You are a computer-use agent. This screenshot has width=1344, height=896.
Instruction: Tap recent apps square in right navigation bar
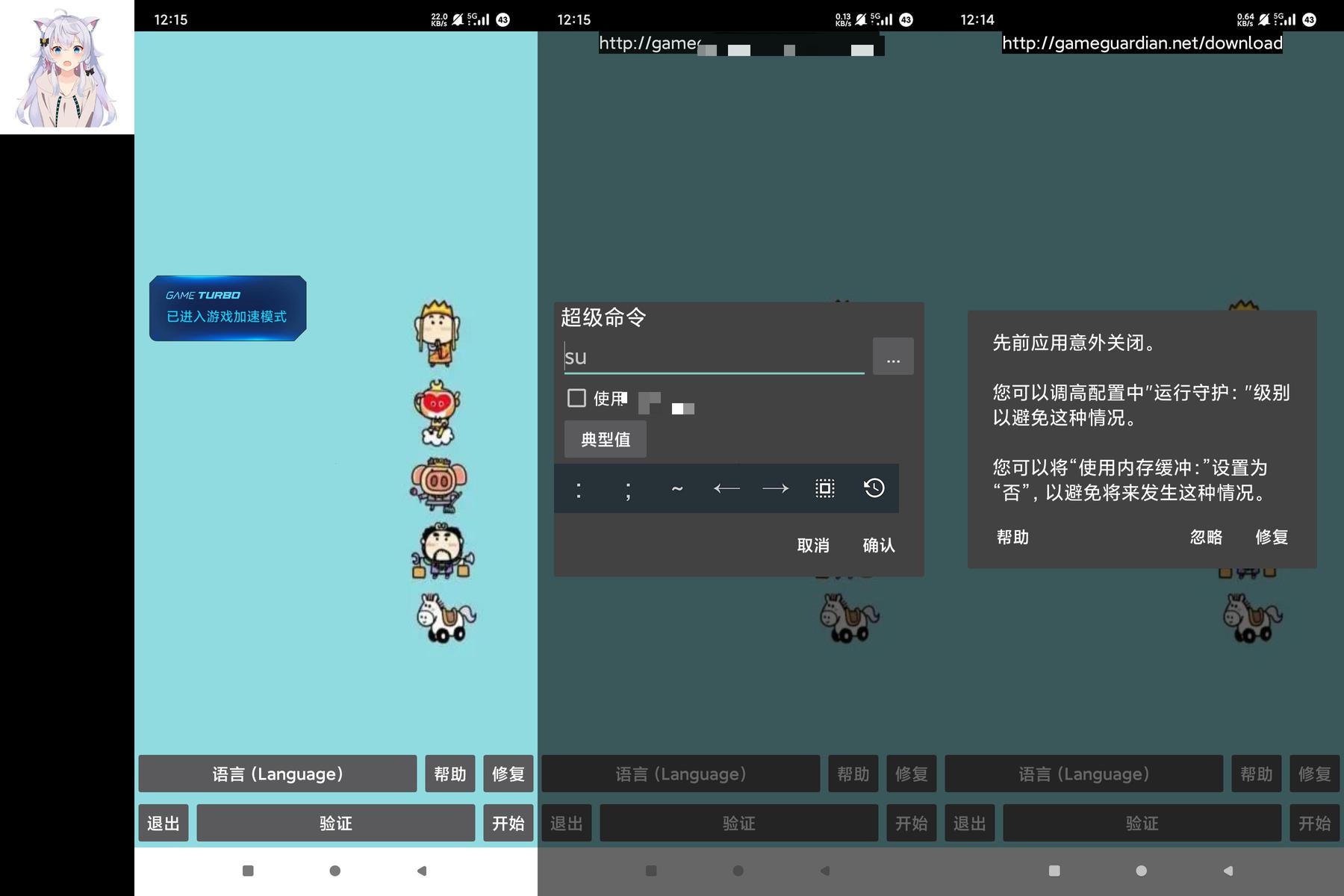(1054, 871)
